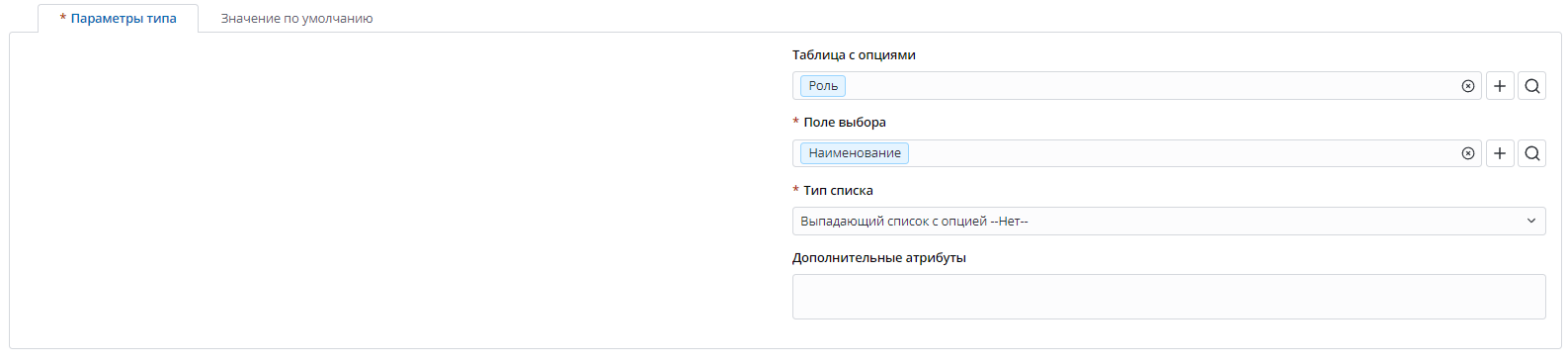Viewport: 1568px width, 363px height.
Task: Click the dropdown chevron in Тип списка
Action: pyautogui.click(x=1530, y=221)
